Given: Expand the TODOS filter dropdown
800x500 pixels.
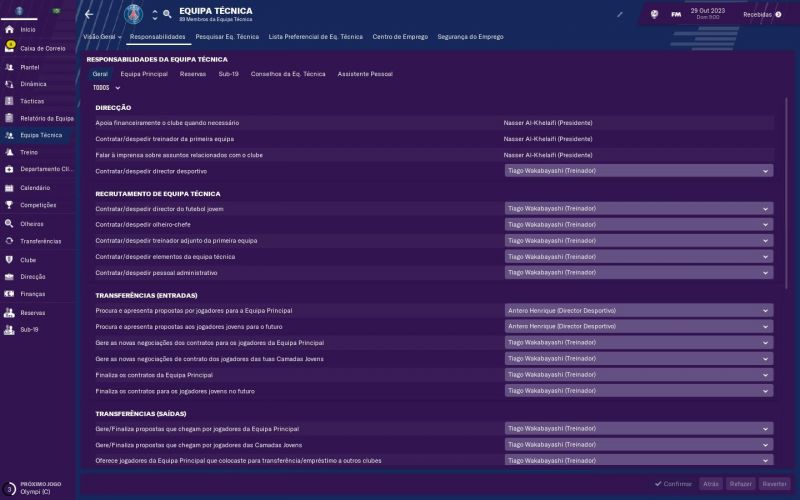Looking at the screenshot, I should (106, 88).
